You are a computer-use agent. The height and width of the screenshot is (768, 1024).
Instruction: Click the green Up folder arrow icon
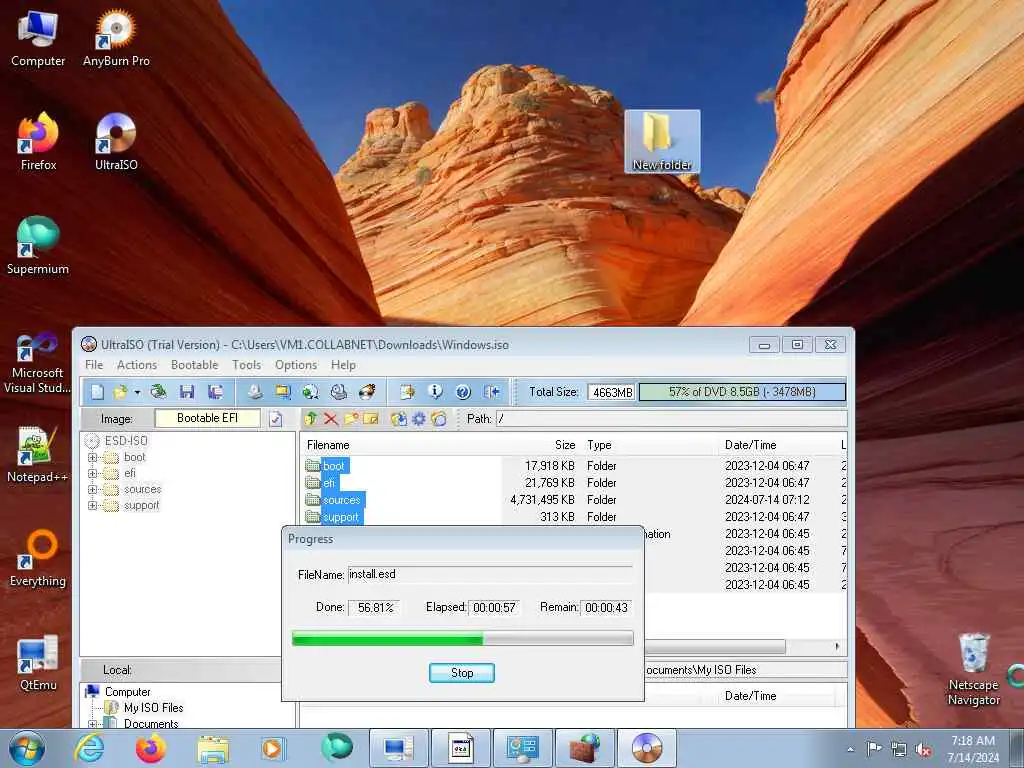(x=311, y=419)
